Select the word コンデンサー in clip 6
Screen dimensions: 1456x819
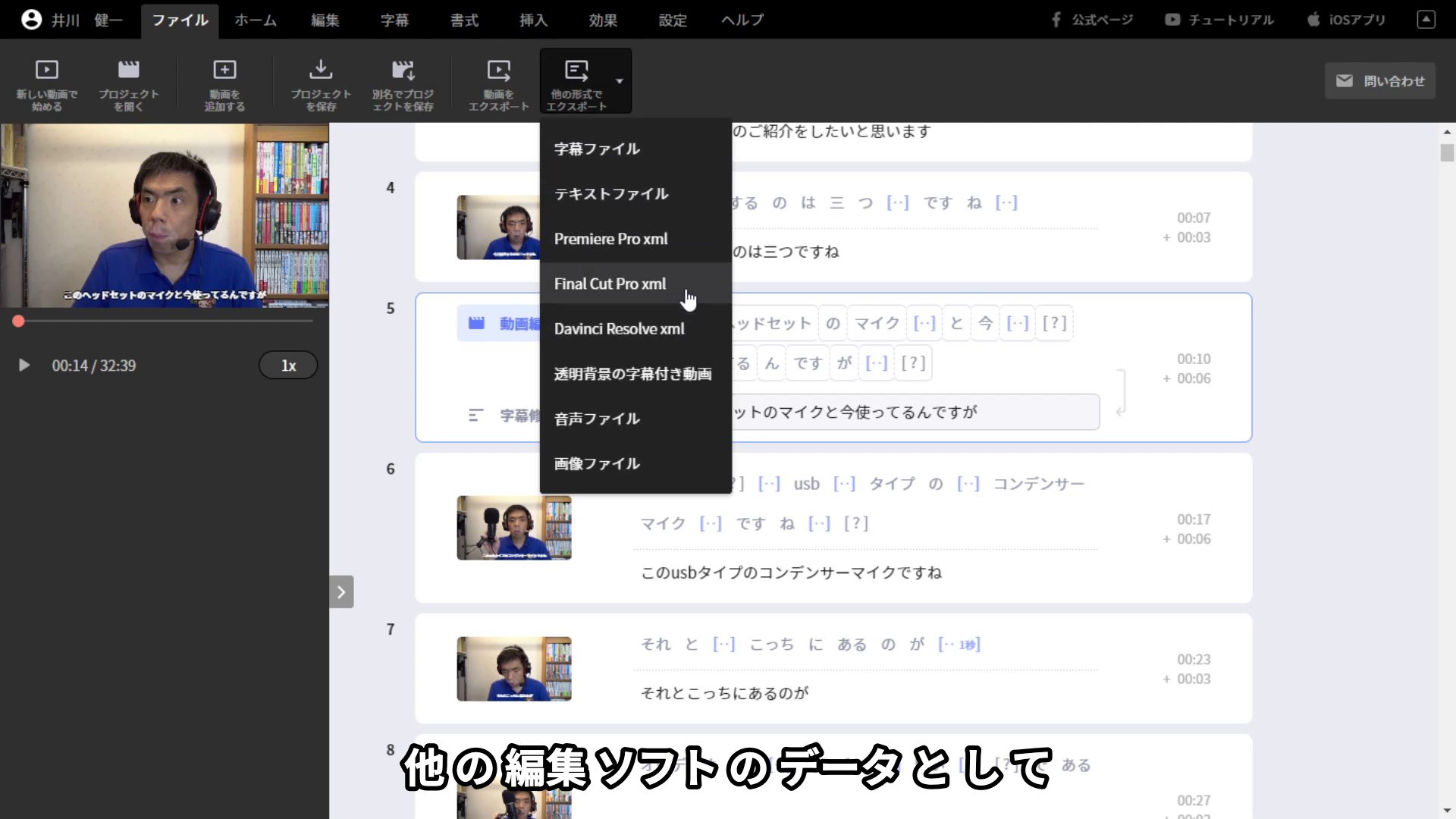pos(1039,484)
